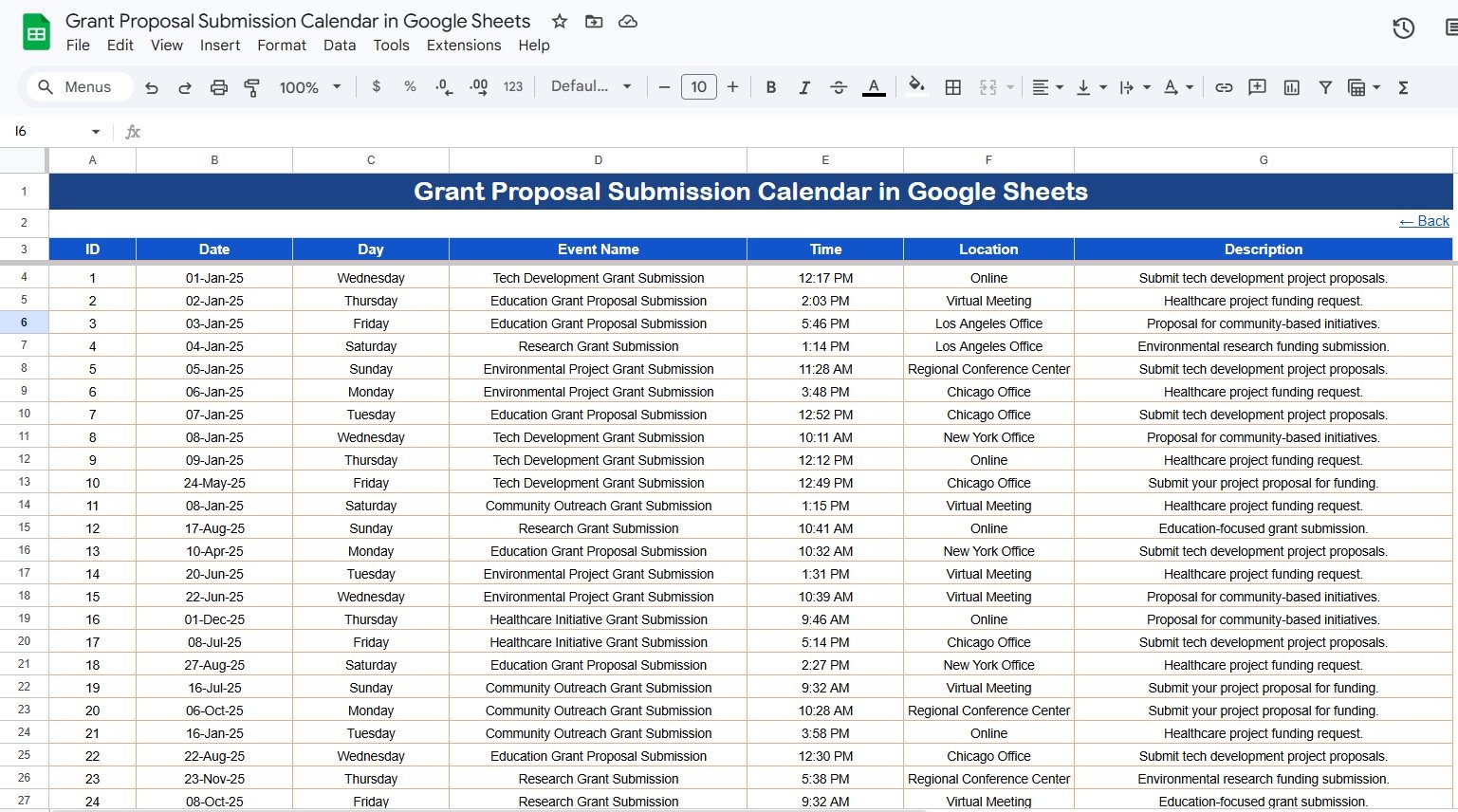Click the Undo arrow icon

click(152, 87)
